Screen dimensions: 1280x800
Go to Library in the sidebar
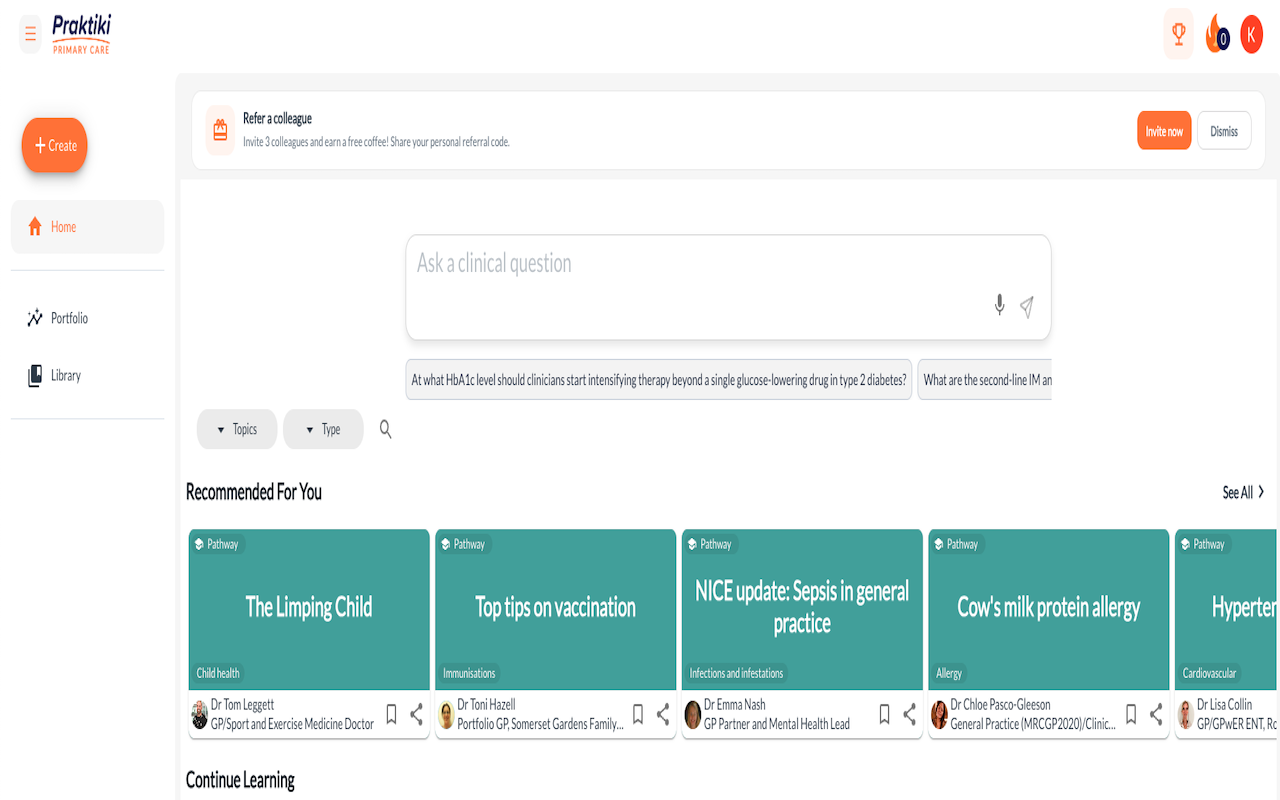(66, 376)
